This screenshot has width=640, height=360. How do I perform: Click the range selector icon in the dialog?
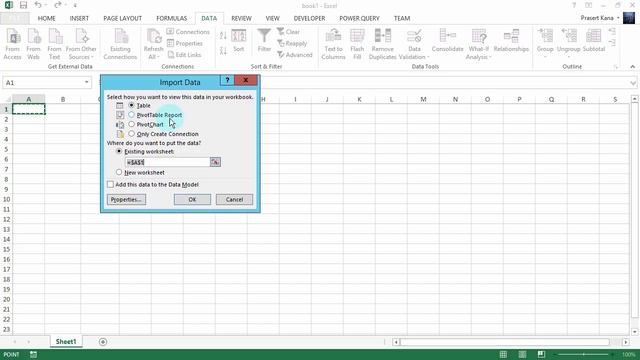pyautogui.click(x=215, y=162)
